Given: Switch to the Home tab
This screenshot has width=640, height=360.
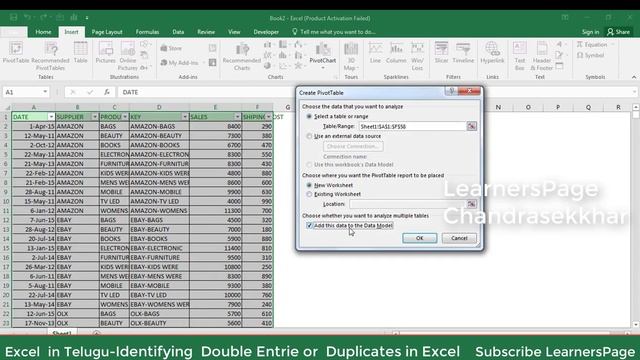Looking at the screenshot, I should pos(43,32).
